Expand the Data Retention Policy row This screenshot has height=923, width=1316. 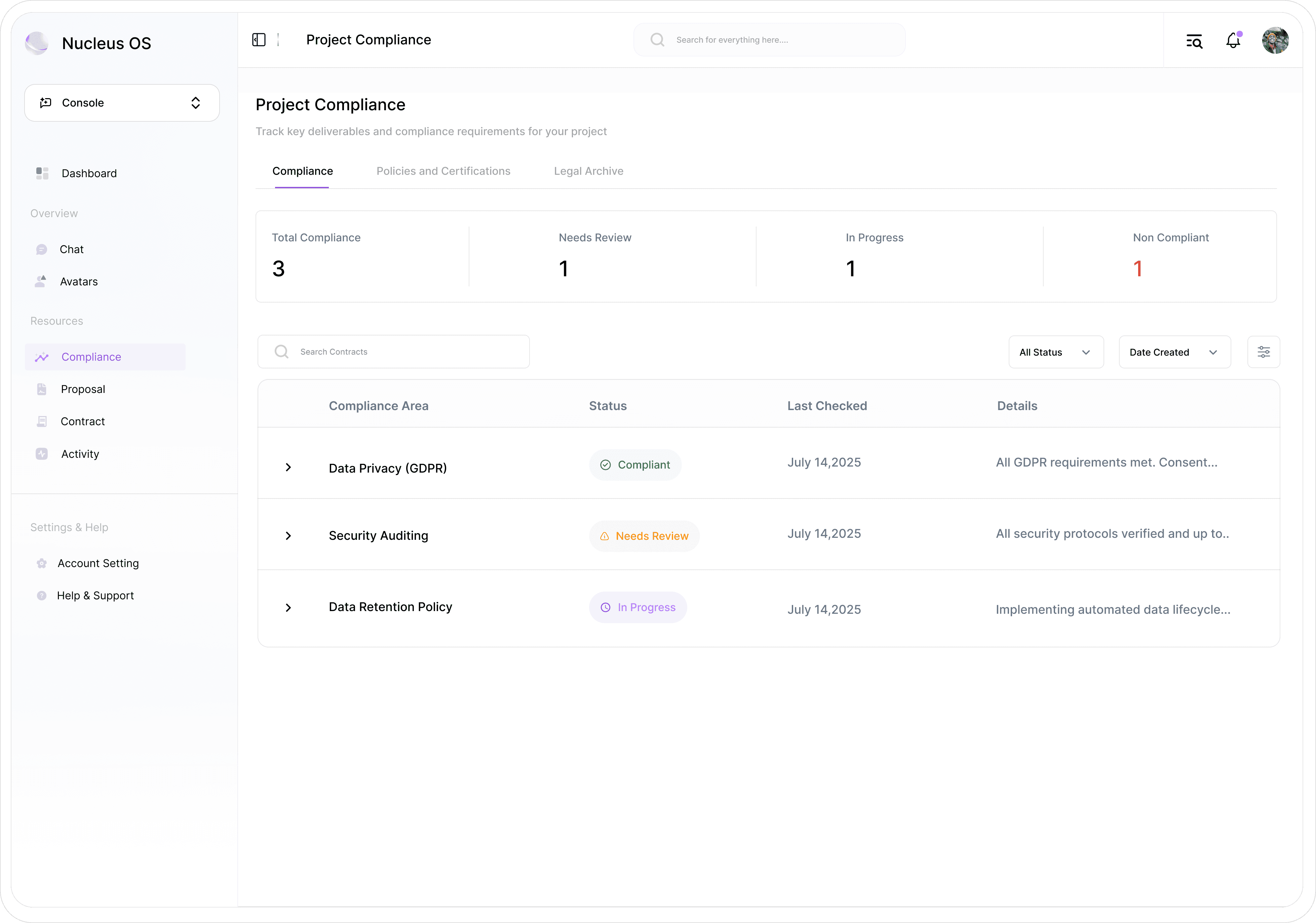[288, 607]
